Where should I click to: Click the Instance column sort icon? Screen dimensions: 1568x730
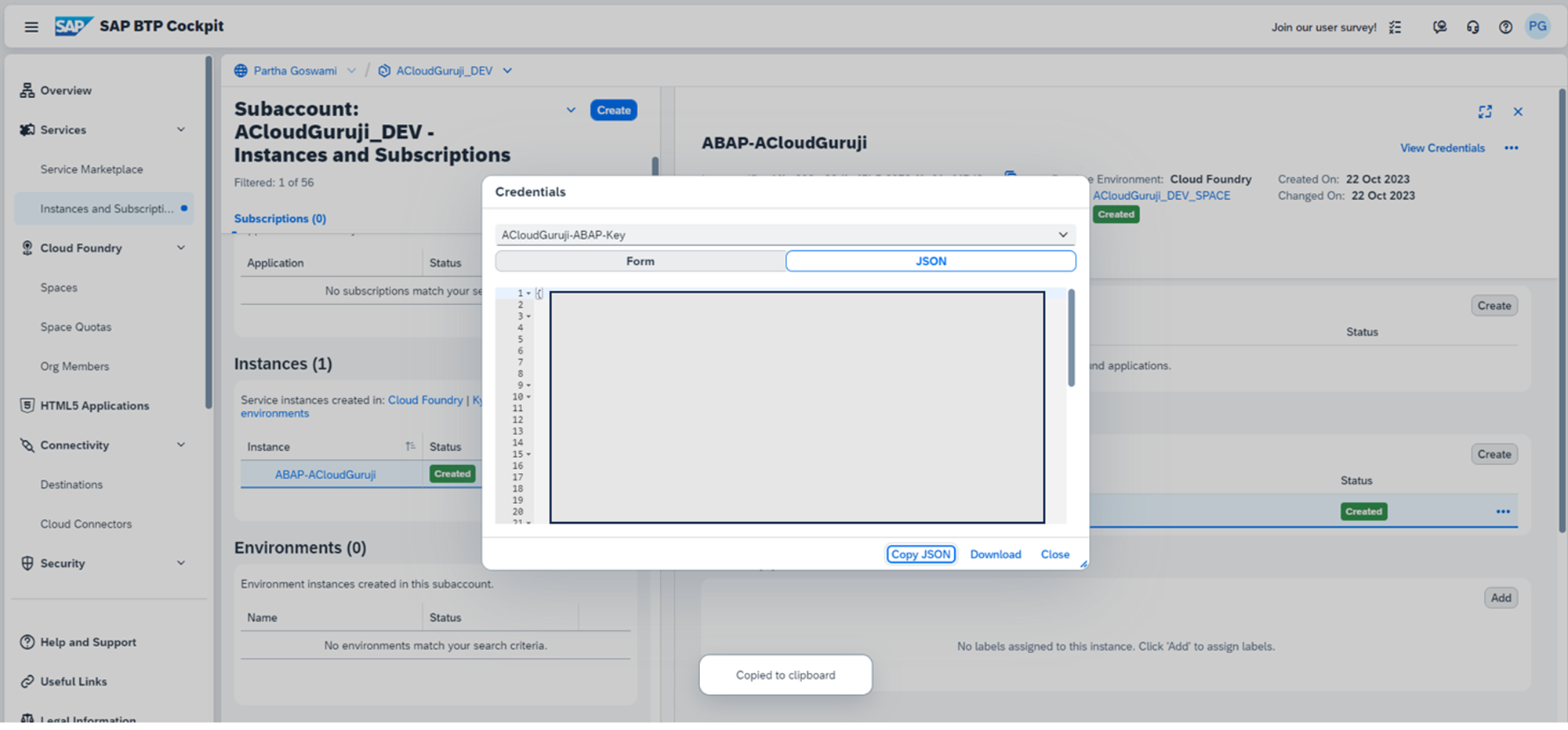pyautogui.click(x=410, y=446)
